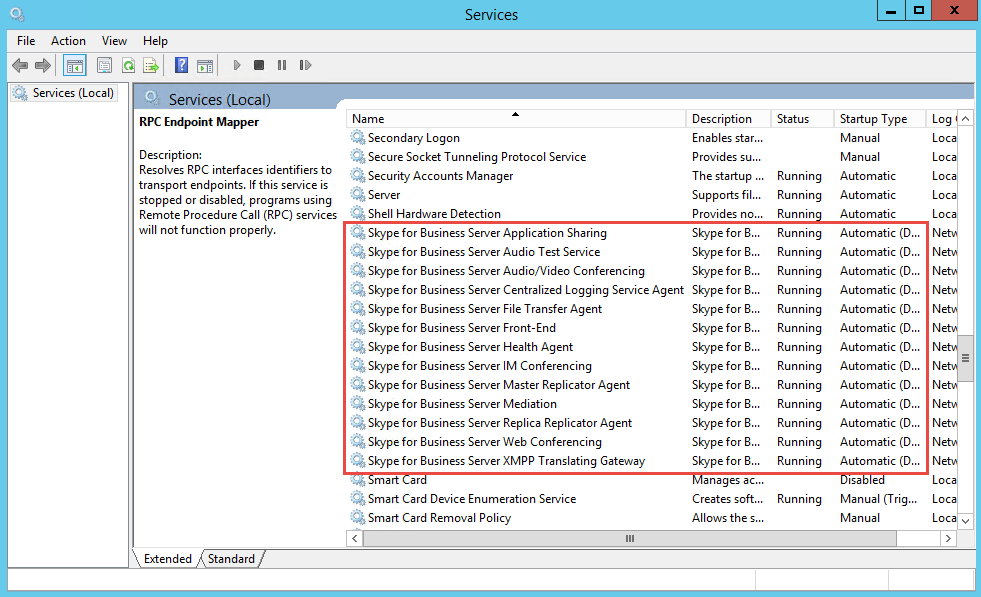Click gear icon beside Security Accounts Manager
The height and width of the screenshot is (597, 981).
(358, 175)
